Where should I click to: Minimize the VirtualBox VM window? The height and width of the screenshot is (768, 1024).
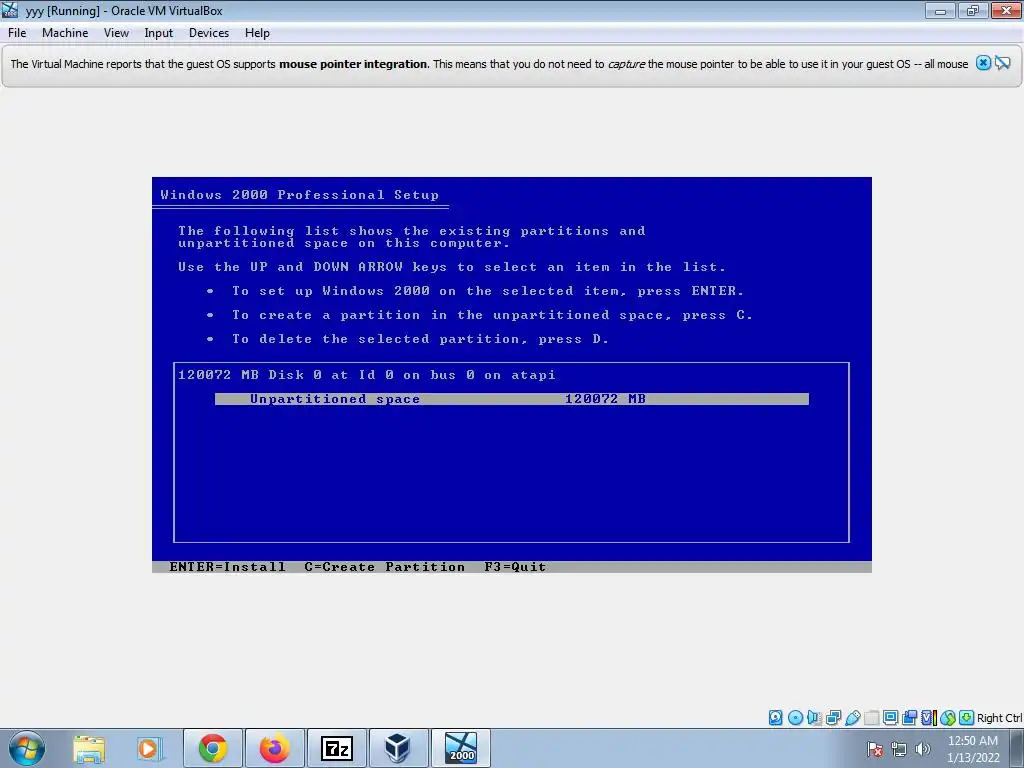(940, 10)
